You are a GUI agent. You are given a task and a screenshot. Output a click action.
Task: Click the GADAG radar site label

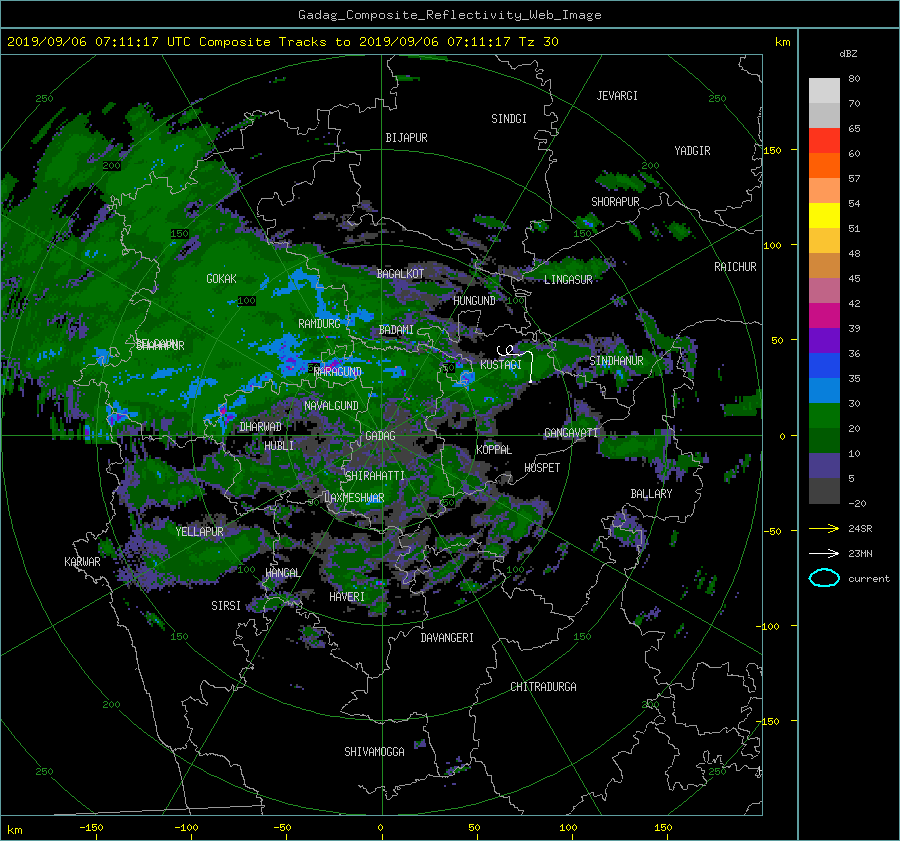coord(380,436)
